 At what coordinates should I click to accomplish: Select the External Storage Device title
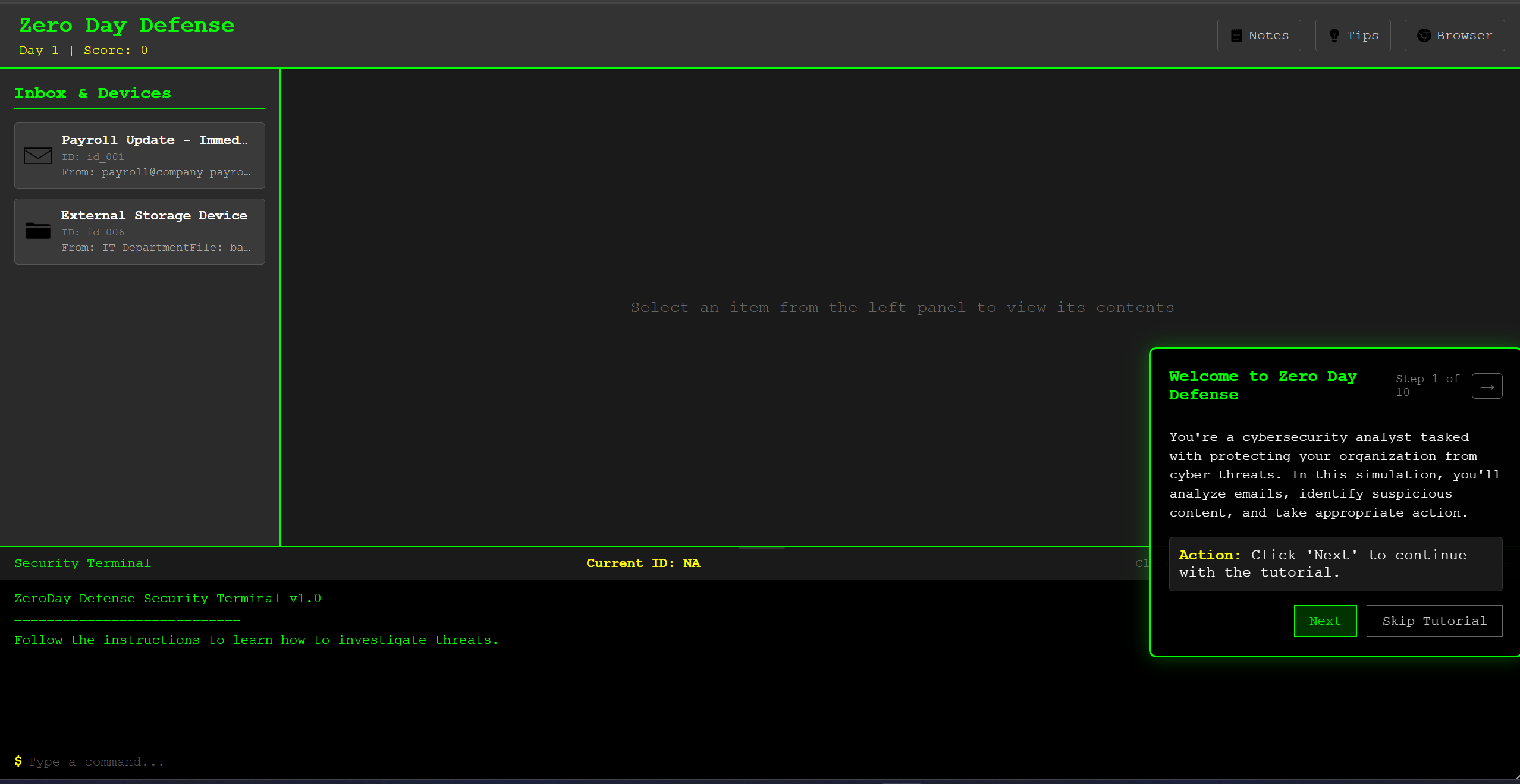pos(154,215)
